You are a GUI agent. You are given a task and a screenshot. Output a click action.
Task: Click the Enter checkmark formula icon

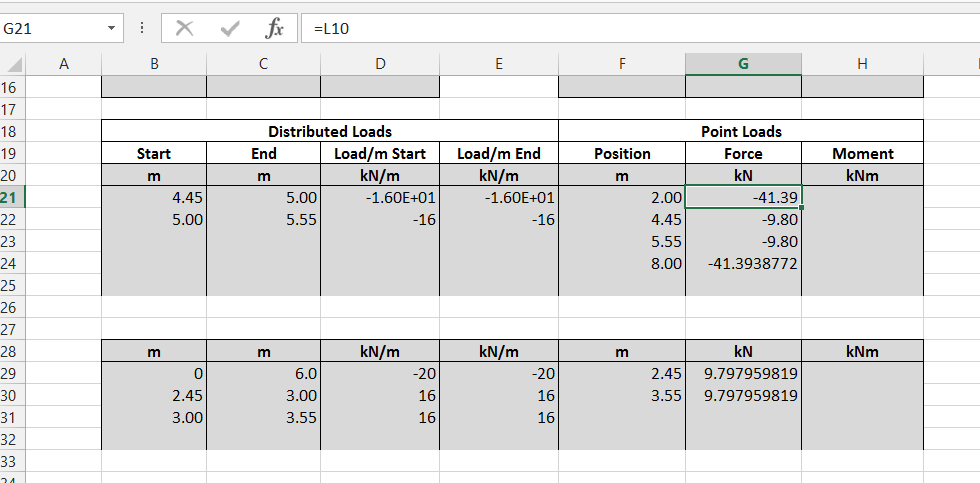pos(229,29)
